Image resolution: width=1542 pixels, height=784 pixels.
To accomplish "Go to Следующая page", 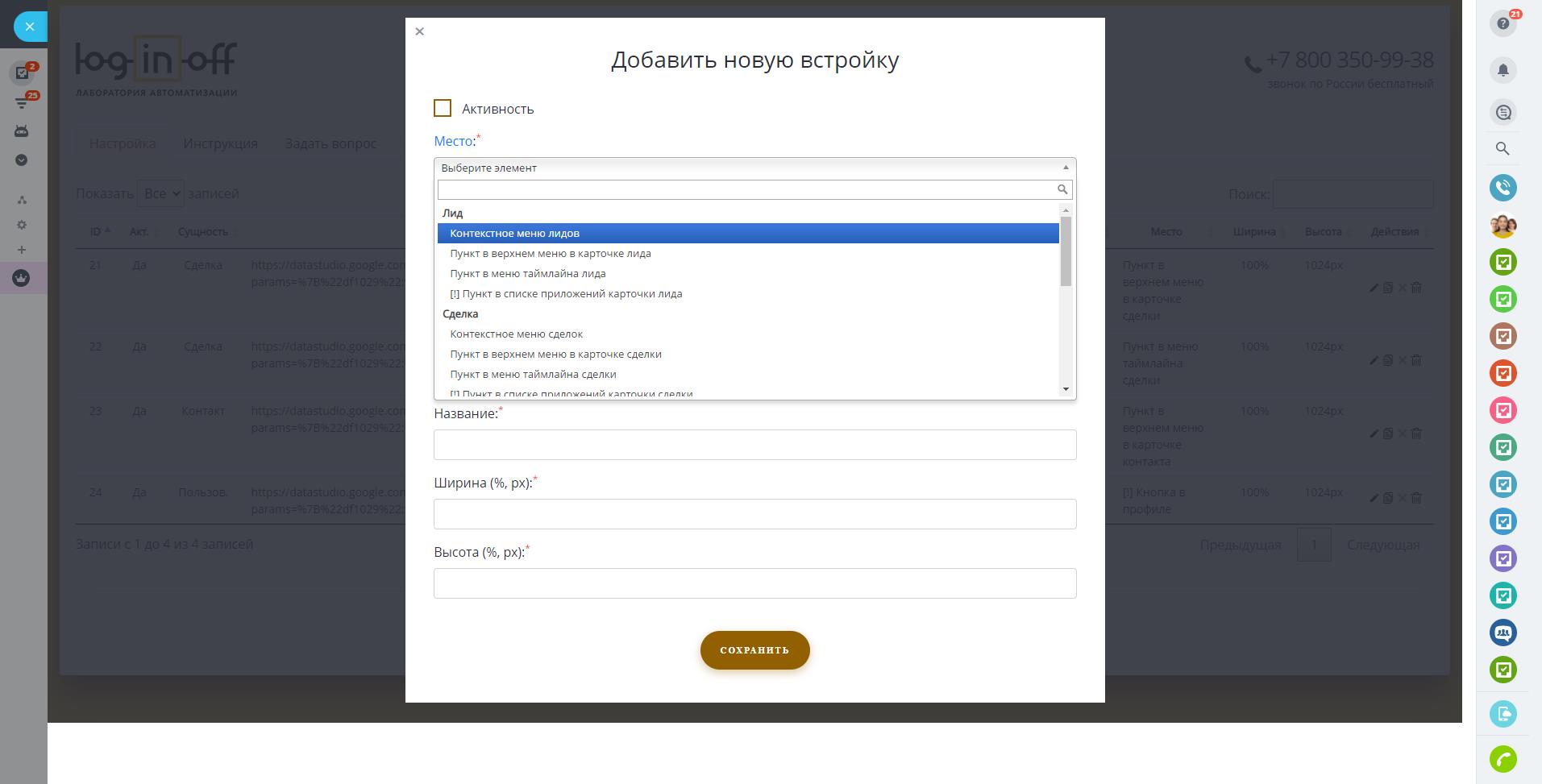I will [1383, 545].
